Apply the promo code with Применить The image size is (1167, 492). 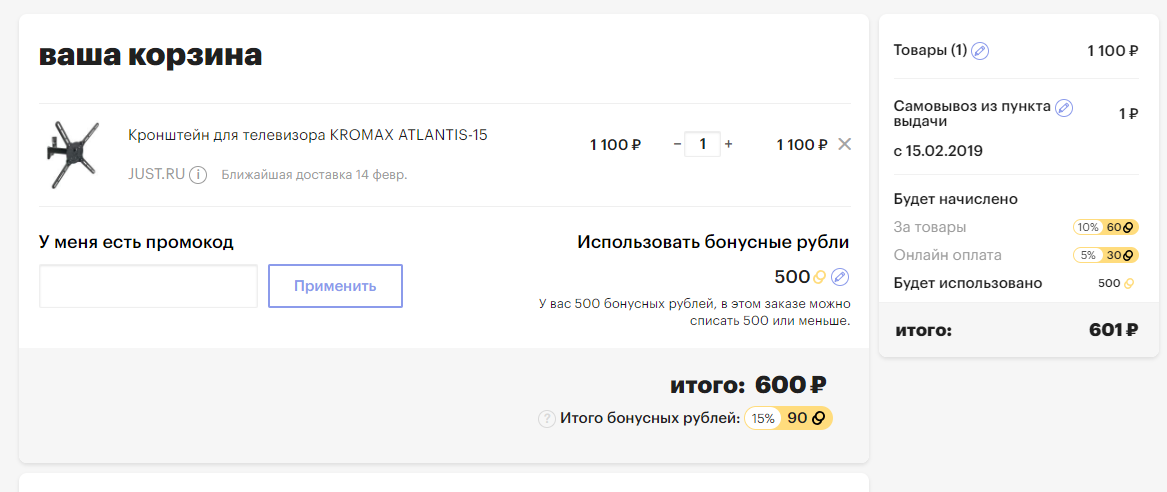point(335,286)
